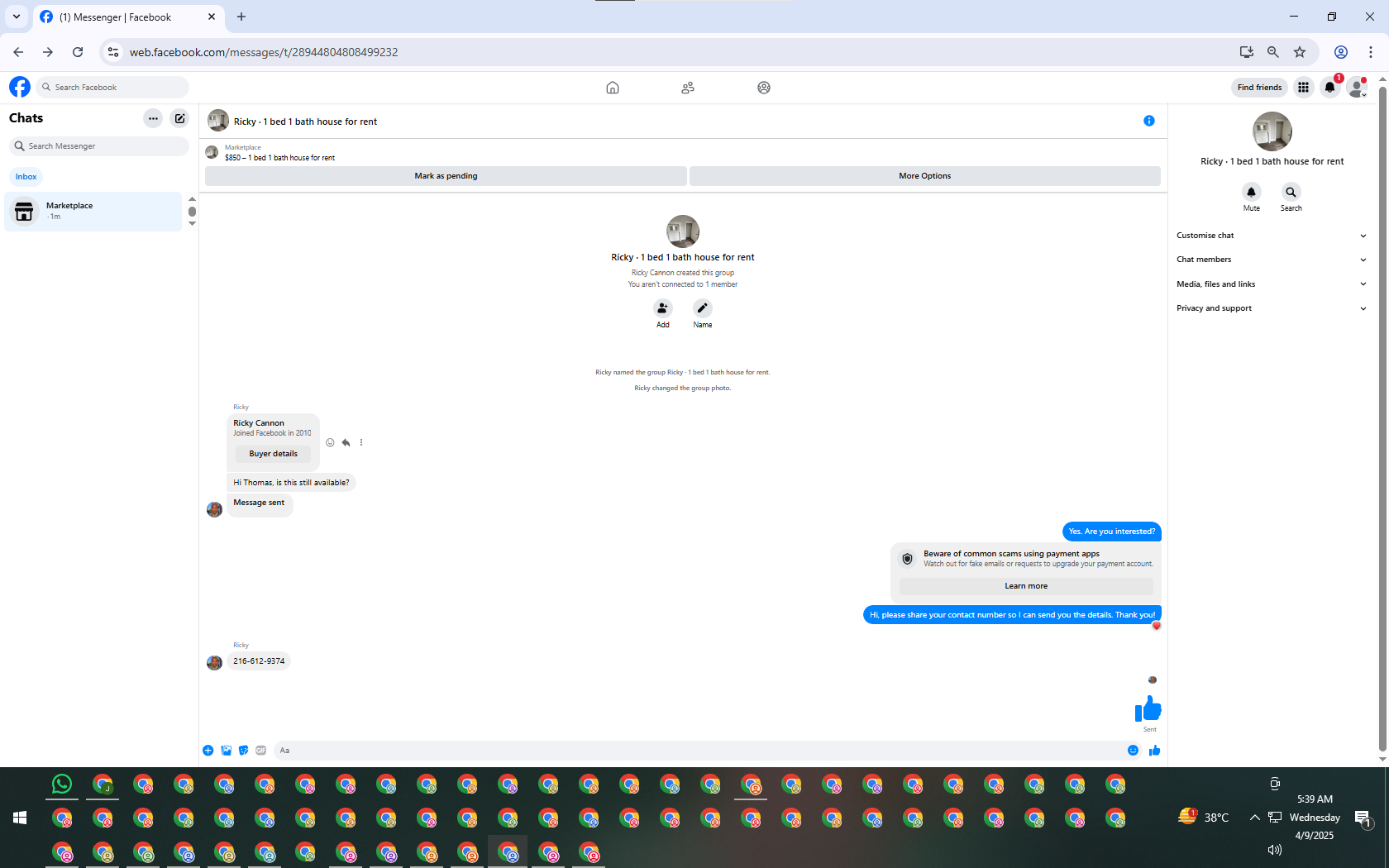Open the "$850 – 1 bed 1 bath house for rent" listing

coord(279,158)
